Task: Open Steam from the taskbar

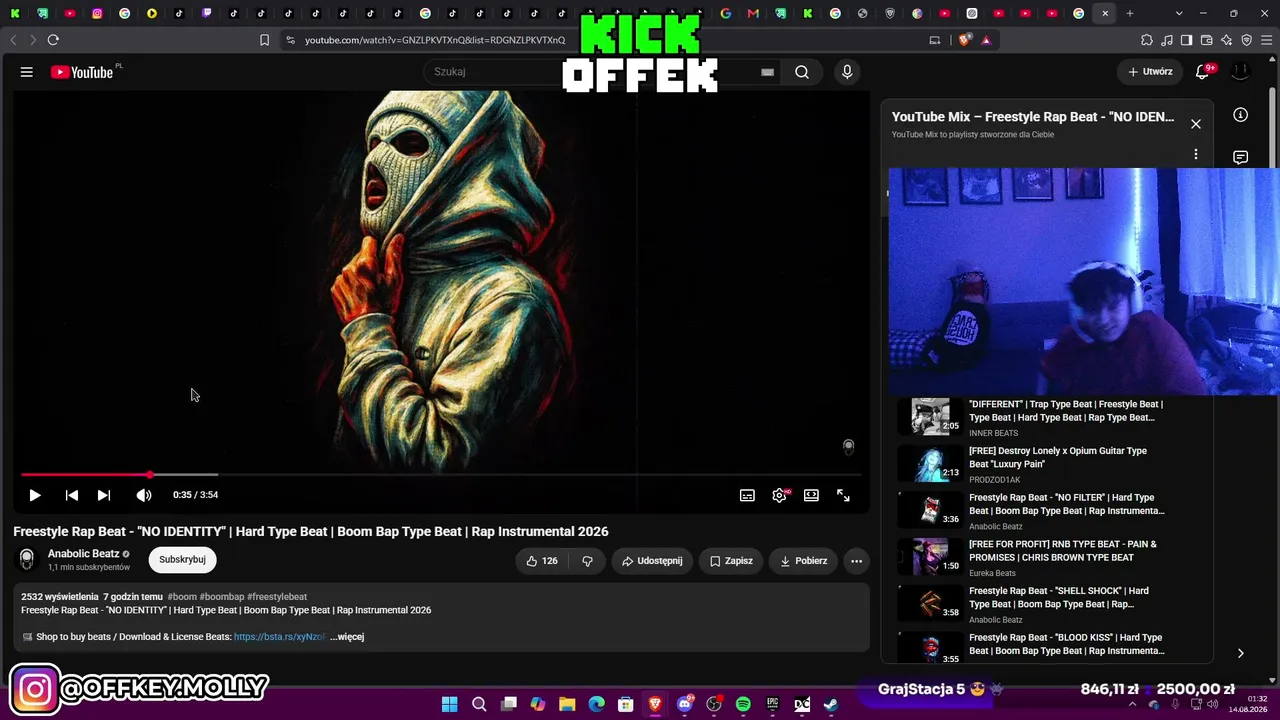Action: click(831, 704)
